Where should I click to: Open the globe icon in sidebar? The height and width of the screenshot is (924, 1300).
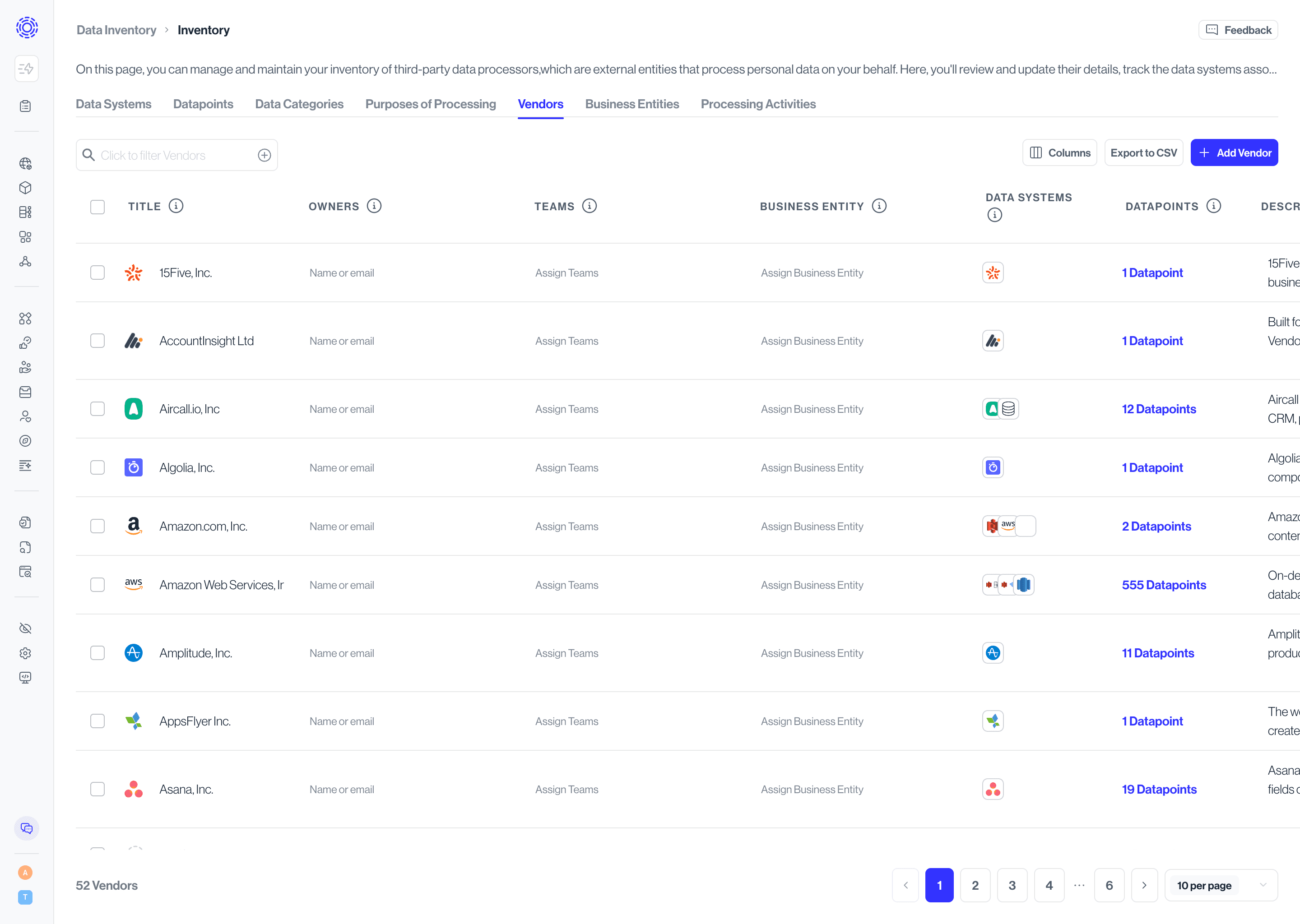coord(25,164)
